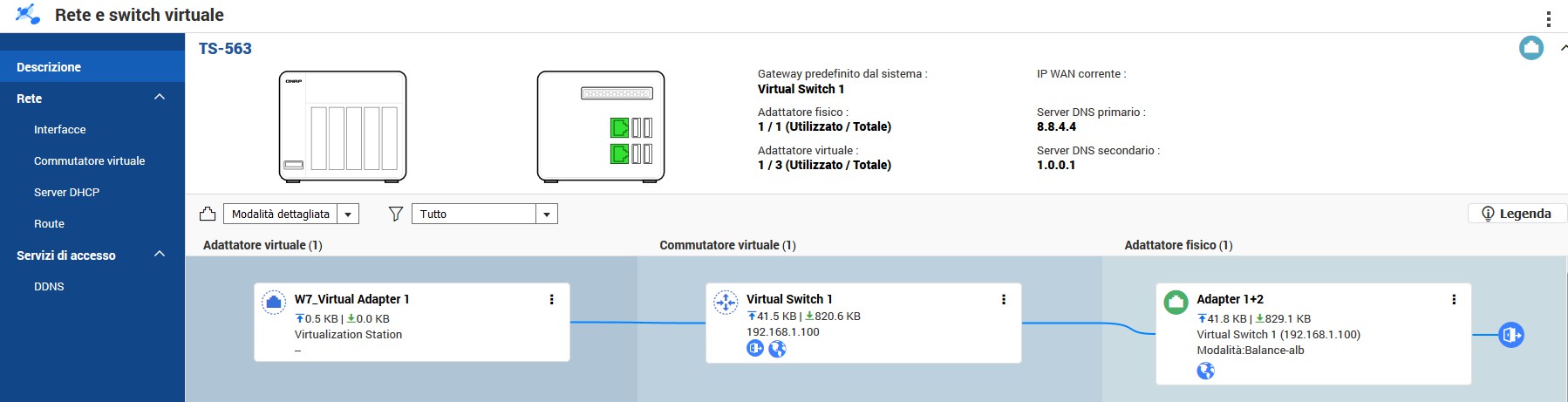1568x402 pixels.
Task: Click the blue port connector icon at right edge
Action: [x=1510, y=335]
